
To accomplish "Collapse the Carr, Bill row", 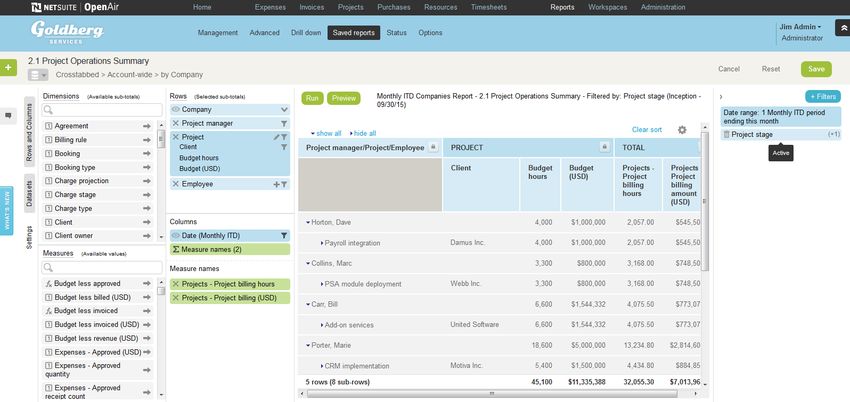I will tap(308, 304).
